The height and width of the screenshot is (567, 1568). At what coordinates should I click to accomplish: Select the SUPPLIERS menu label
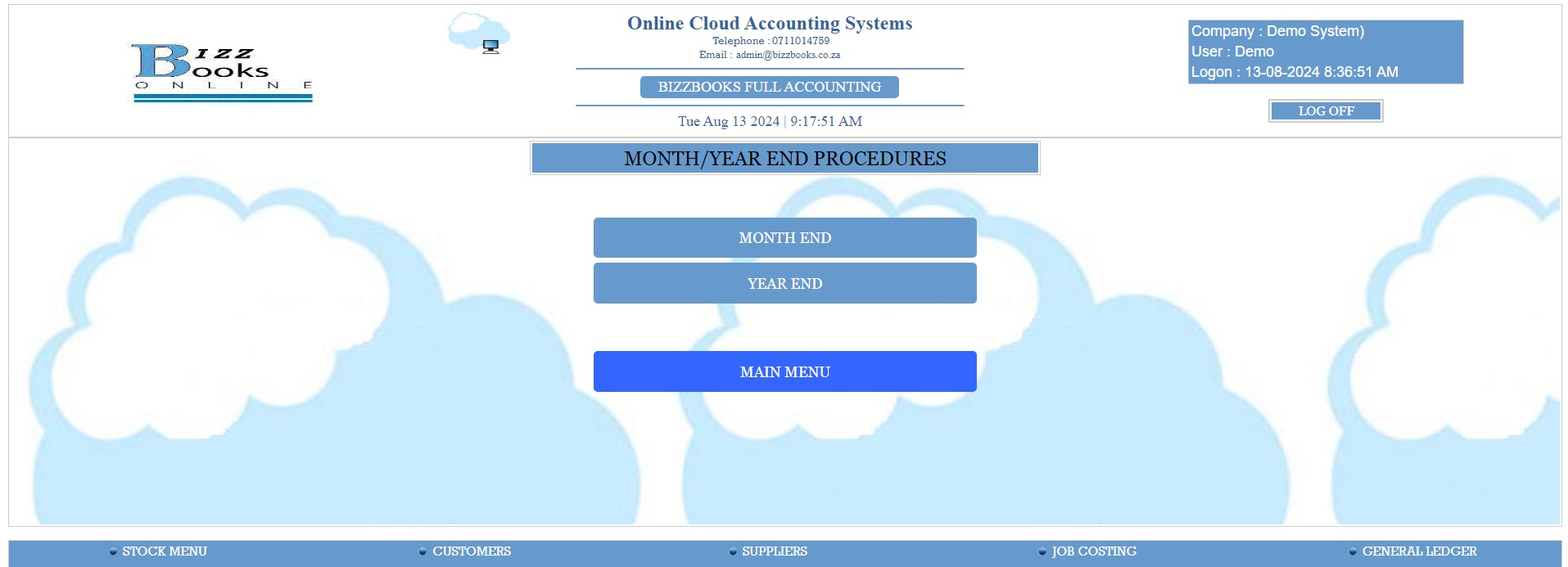[775, 551]
